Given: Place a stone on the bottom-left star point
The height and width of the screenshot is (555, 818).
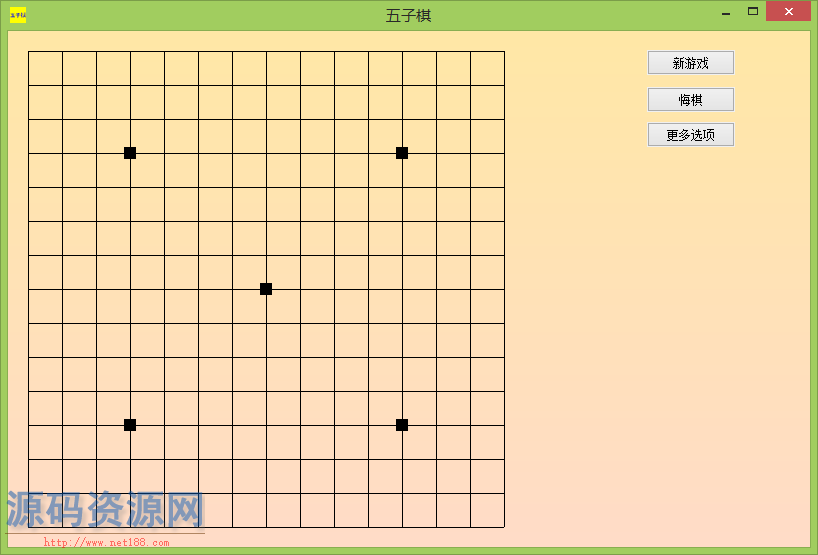Looking at the screenshot, I should pos(130,425).
